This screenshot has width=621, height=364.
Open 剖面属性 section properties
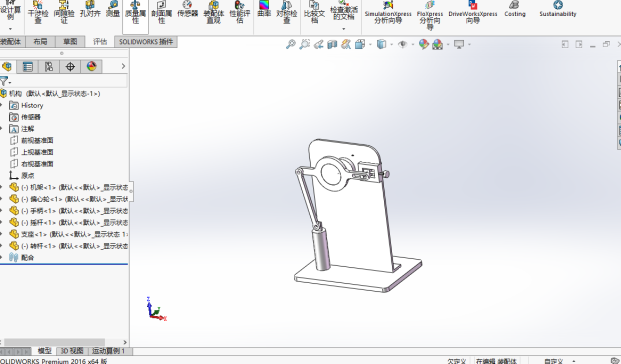[161, 12]
